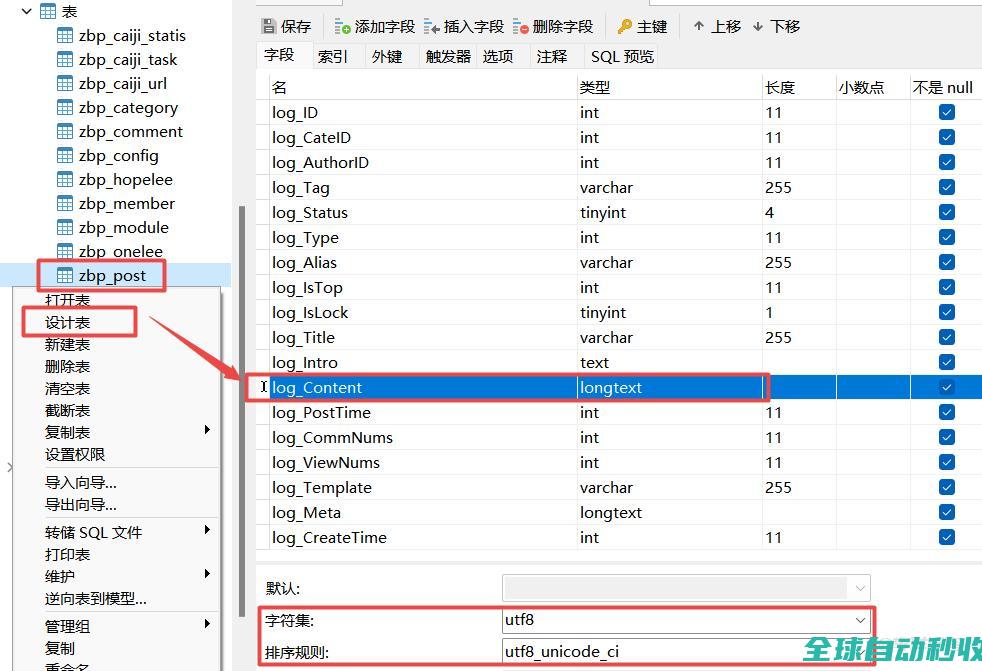
Task: Click the Move Down (下移) arrow
Action: (757, 26)
